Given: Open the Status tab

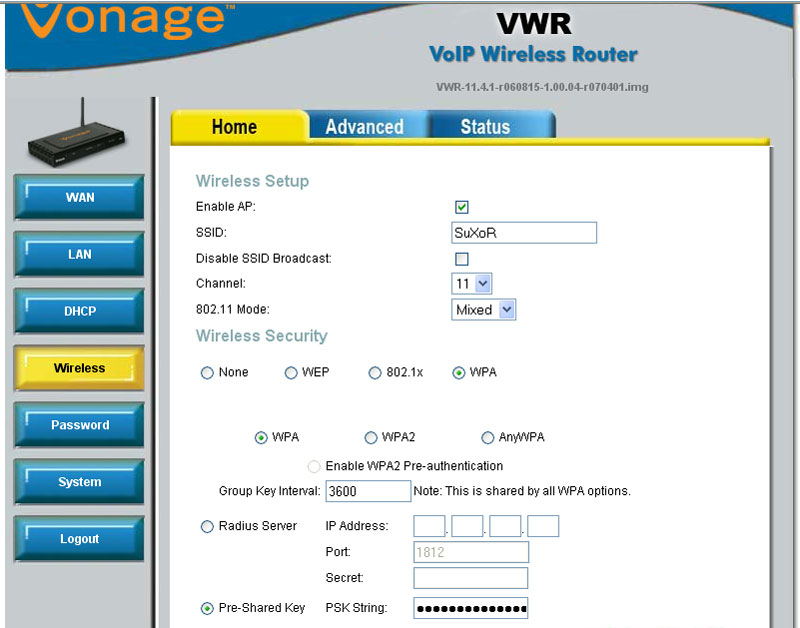Looking at the screenshot, I should [x=483, y=127].
